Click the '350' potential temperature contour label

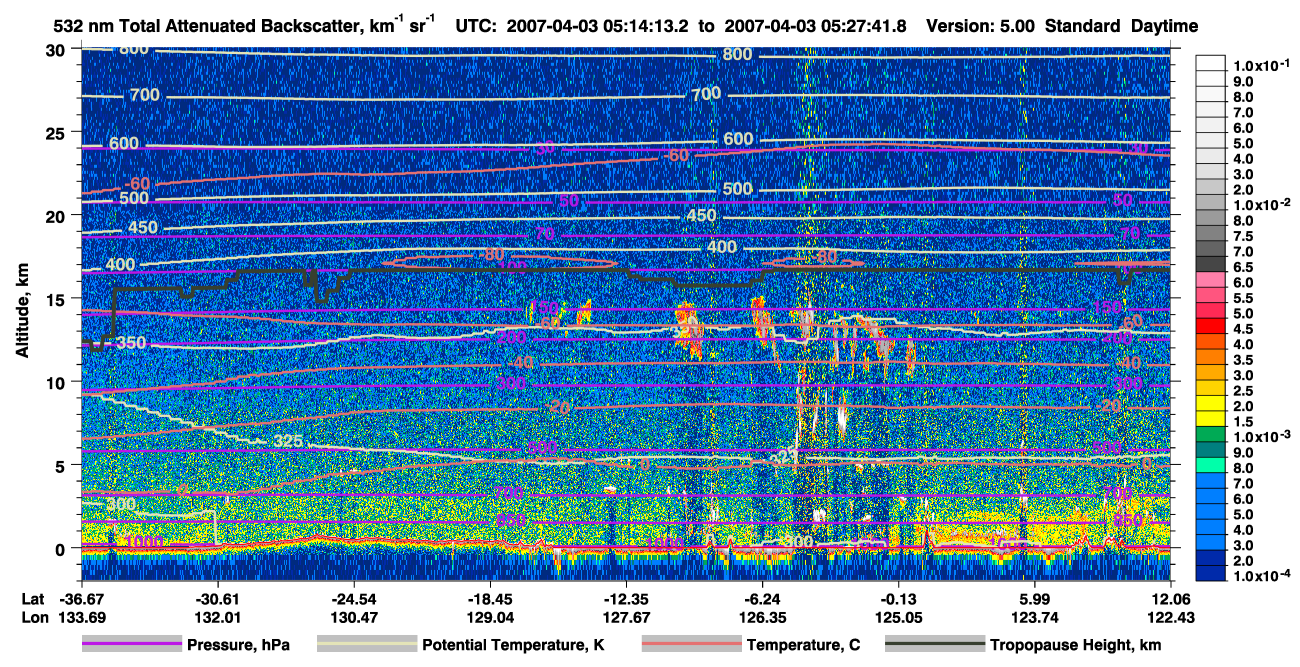tap(130, 343)
